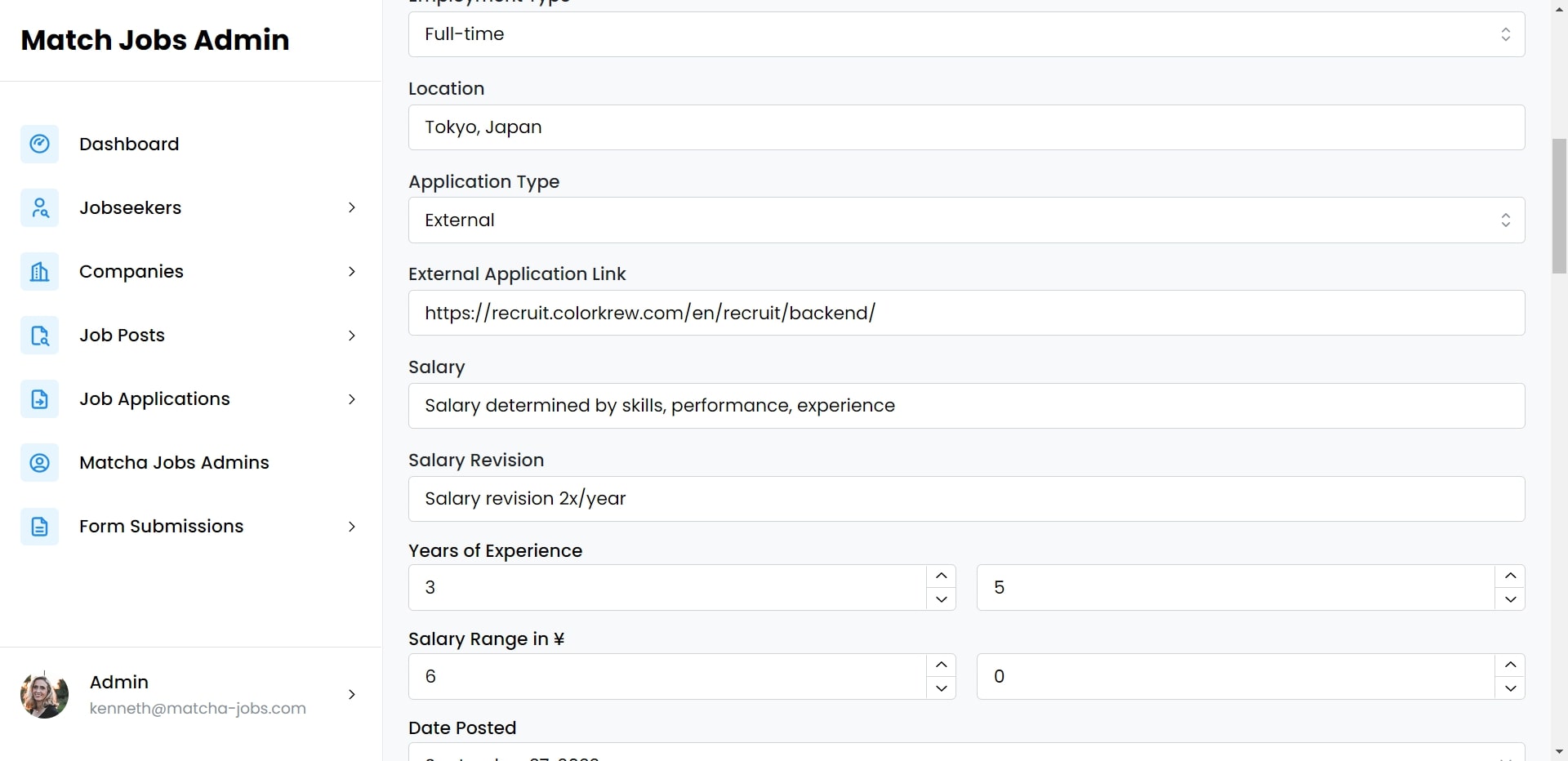This screenshot has width=1568, height=761.
Task: Click the Dashboard gauge icon
Action: click(x=39, y=144)
